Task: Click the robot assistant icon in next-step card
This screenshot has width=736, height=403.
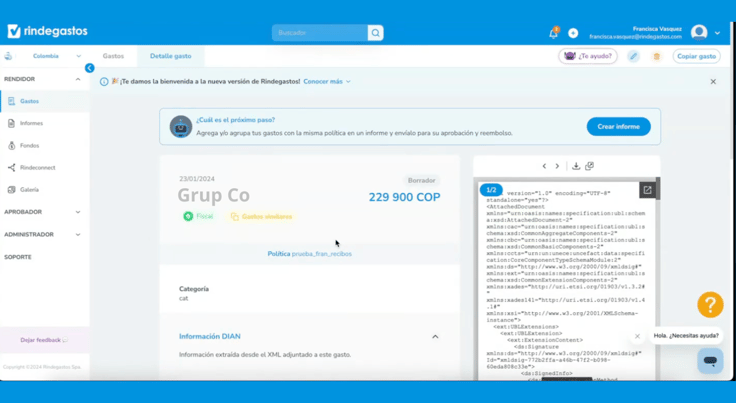Action: click(x=181, y=127)
